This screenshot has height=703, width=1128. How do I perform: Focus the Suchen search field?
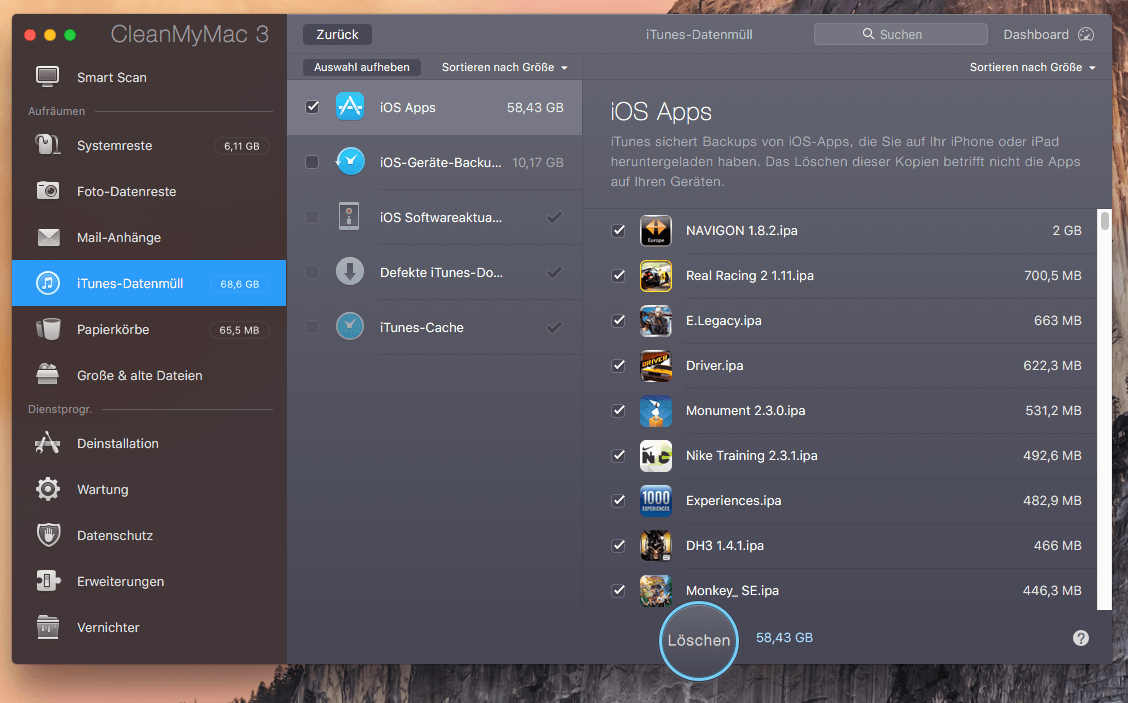[x=901, y=34]
